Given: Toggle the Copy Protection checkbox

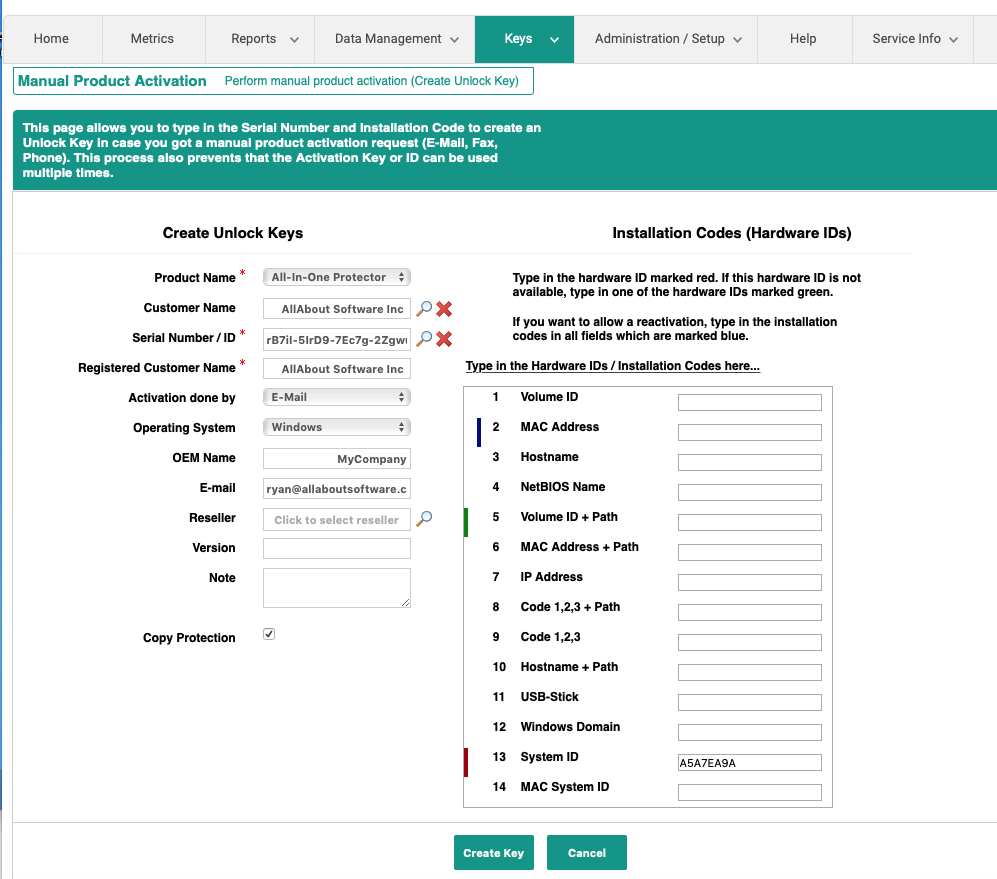Looking at the screenshot, I should 269,634.
